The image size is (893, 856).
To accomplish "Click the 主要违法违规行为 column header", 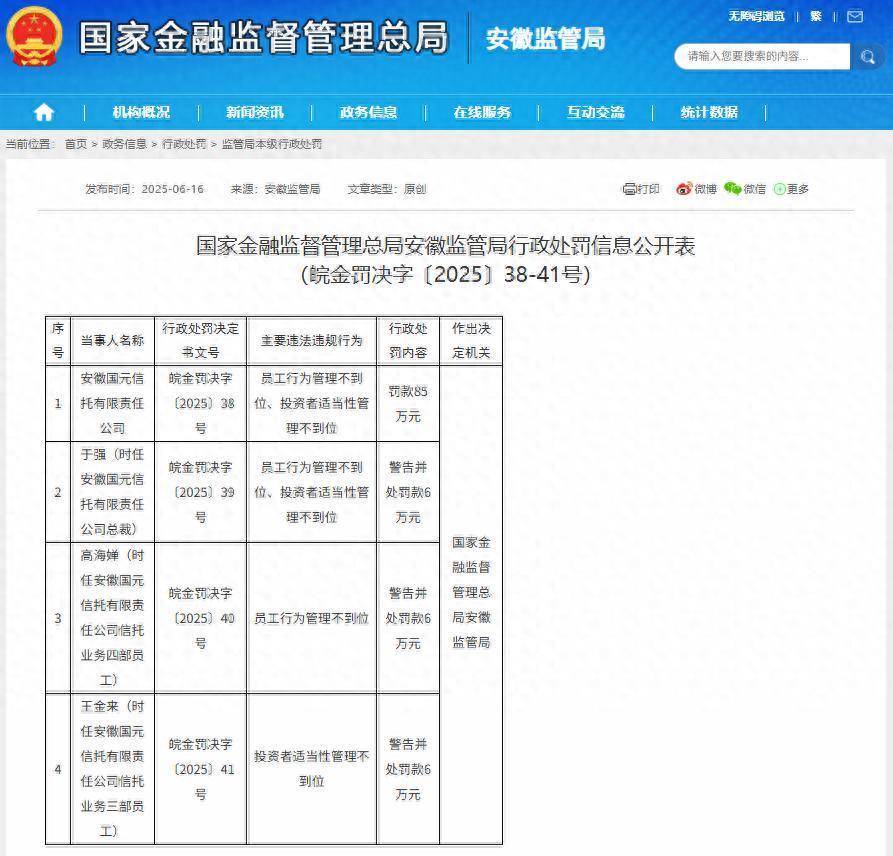I will (312, 341).
